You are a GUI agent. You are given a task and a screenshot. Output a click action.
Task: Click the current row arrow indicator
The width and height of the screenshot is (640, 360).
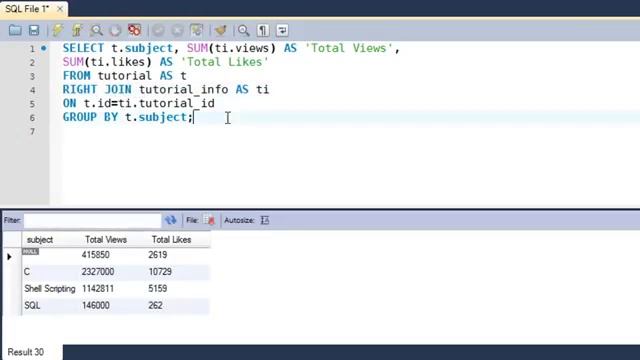(x=9, y=257)
